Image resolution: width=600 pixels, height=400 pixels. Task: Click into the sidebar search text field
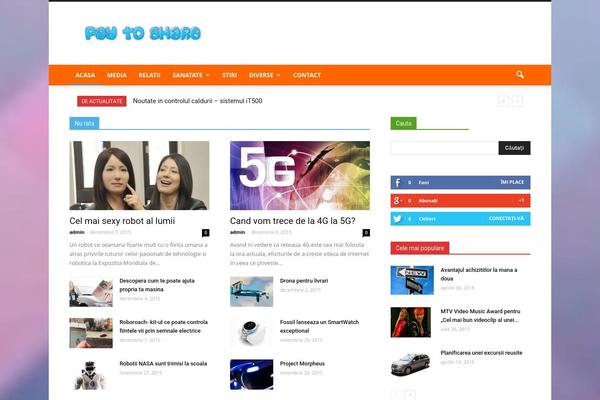[x=444, y=148]
